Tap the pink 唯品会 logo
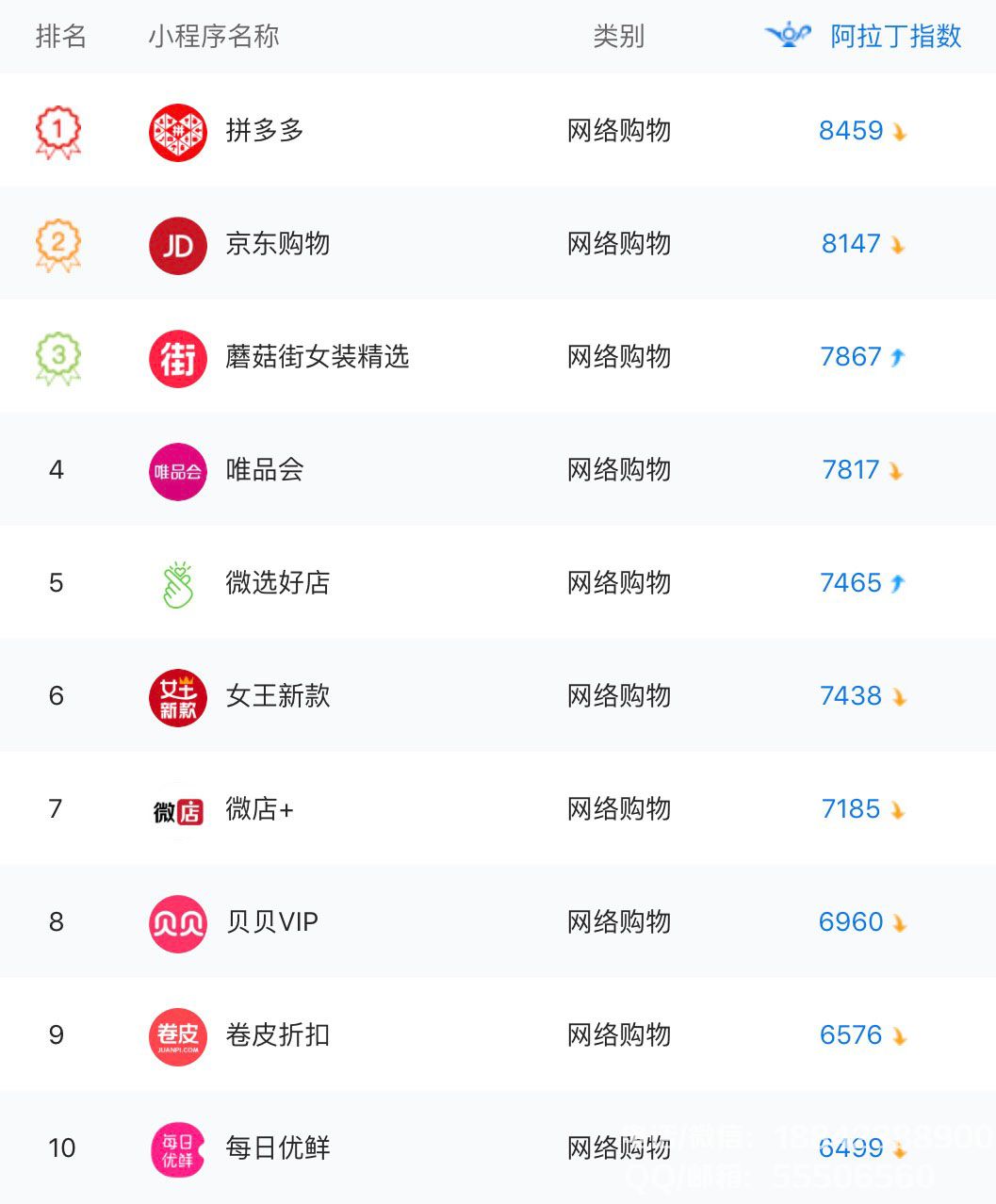 pyautogui.click(x=178, y=471)
